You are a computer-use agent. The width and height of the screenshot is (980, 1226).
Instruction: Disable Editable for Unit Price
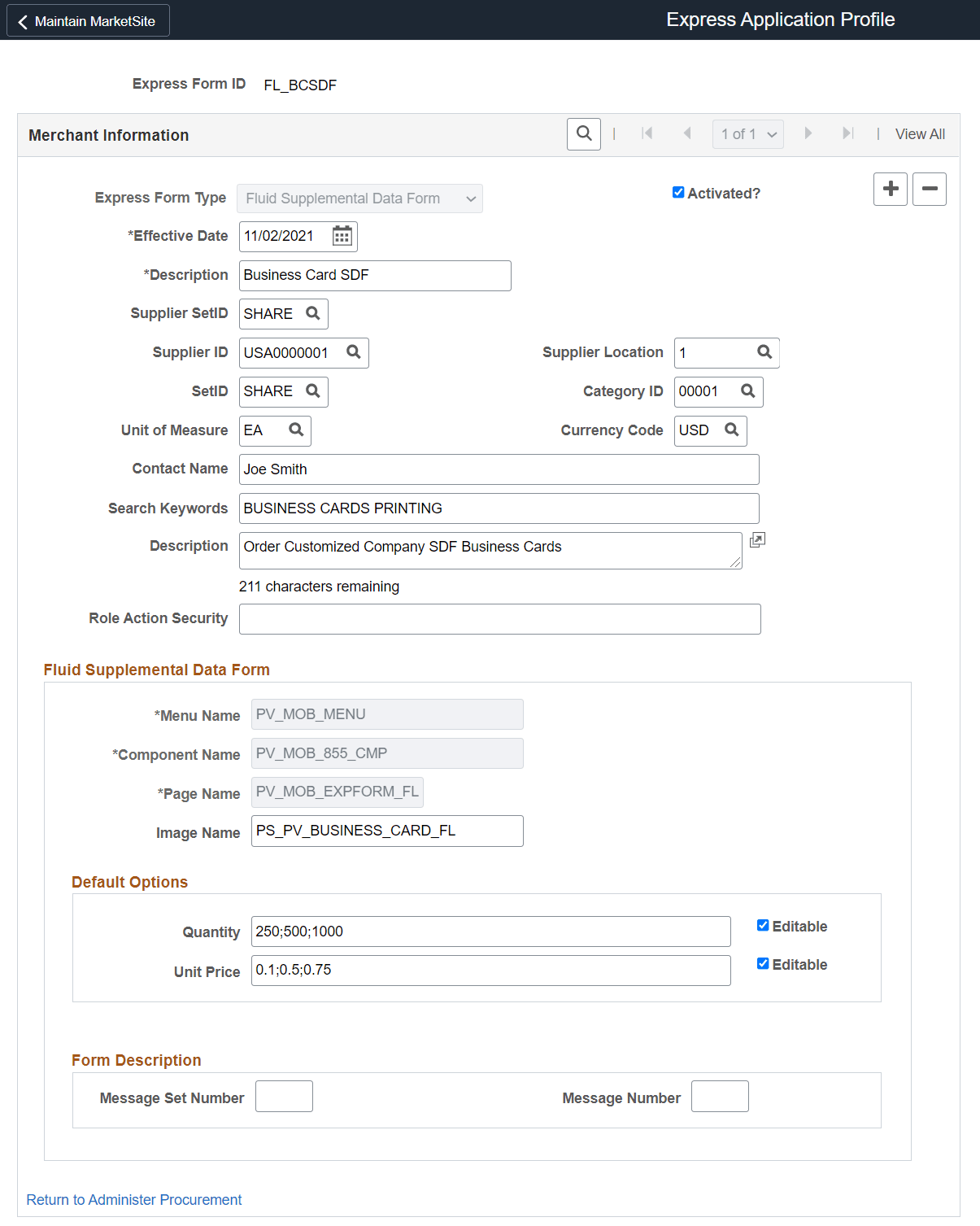click(763, 963)
